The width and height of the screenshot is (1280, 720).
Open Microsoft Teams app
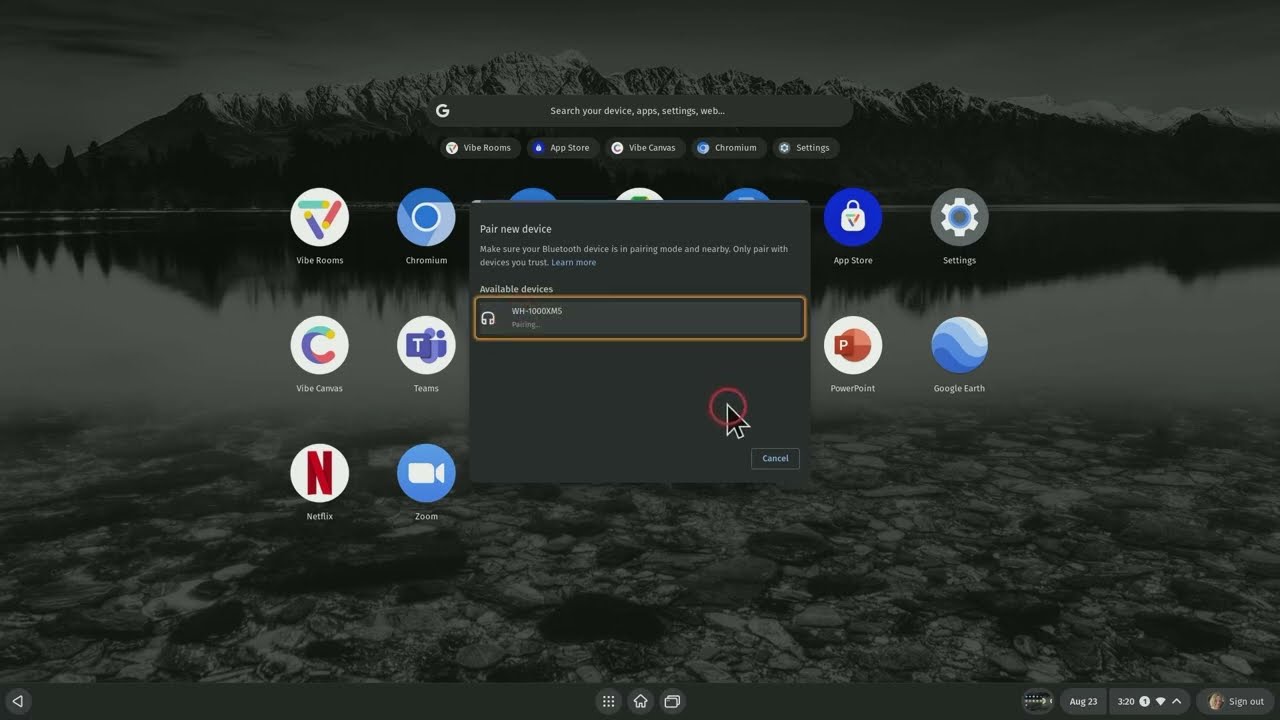click(426, 345)
